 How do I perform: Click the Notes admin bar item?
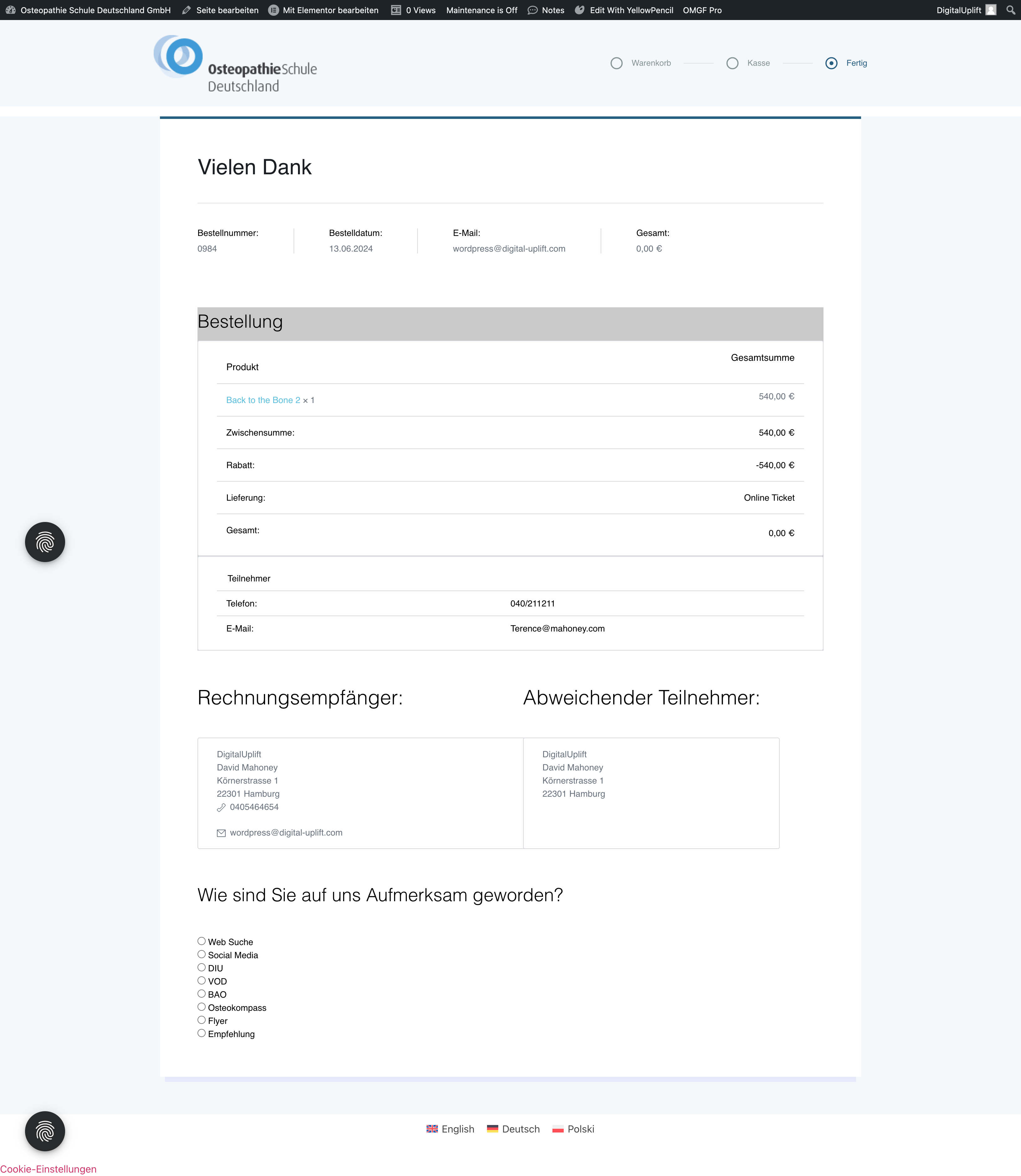click(x=546, y=10)
